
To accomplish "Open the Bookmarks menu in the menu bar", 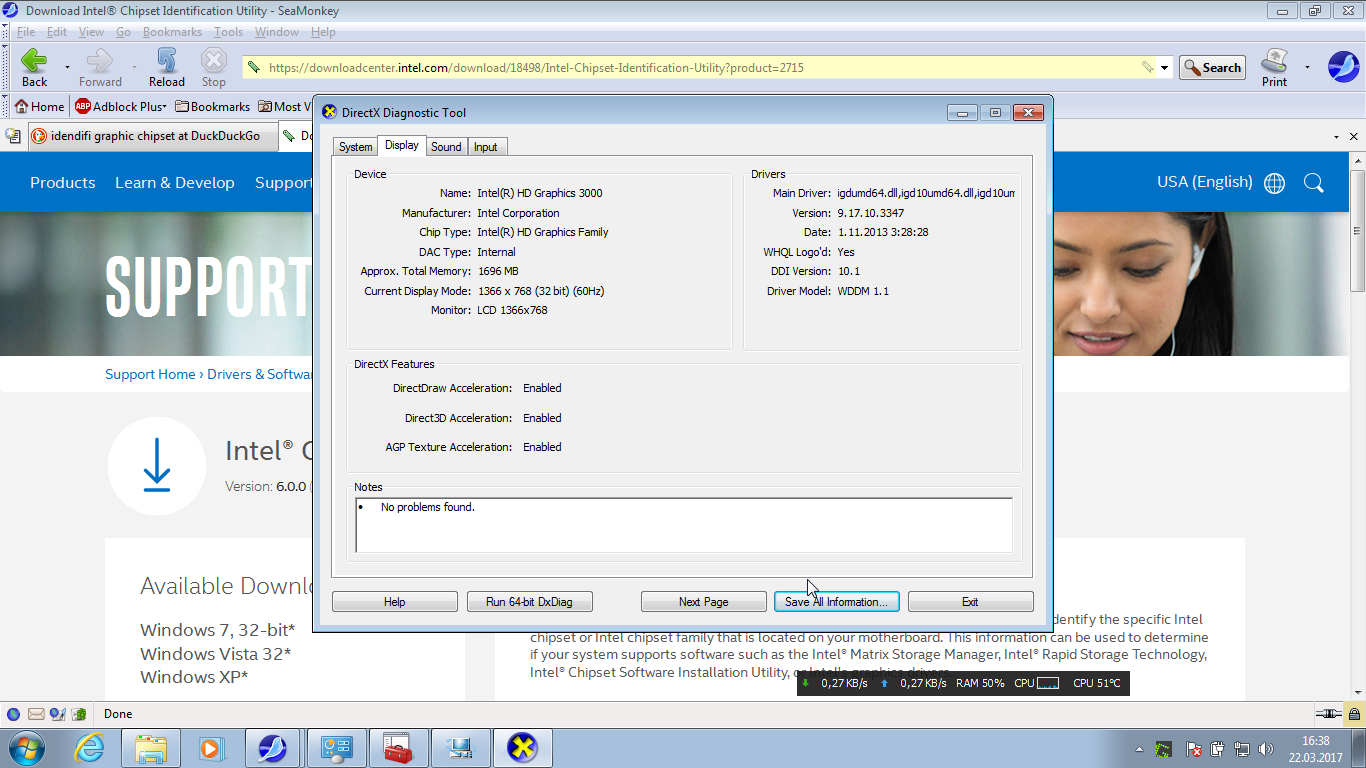I will (172, 32).
